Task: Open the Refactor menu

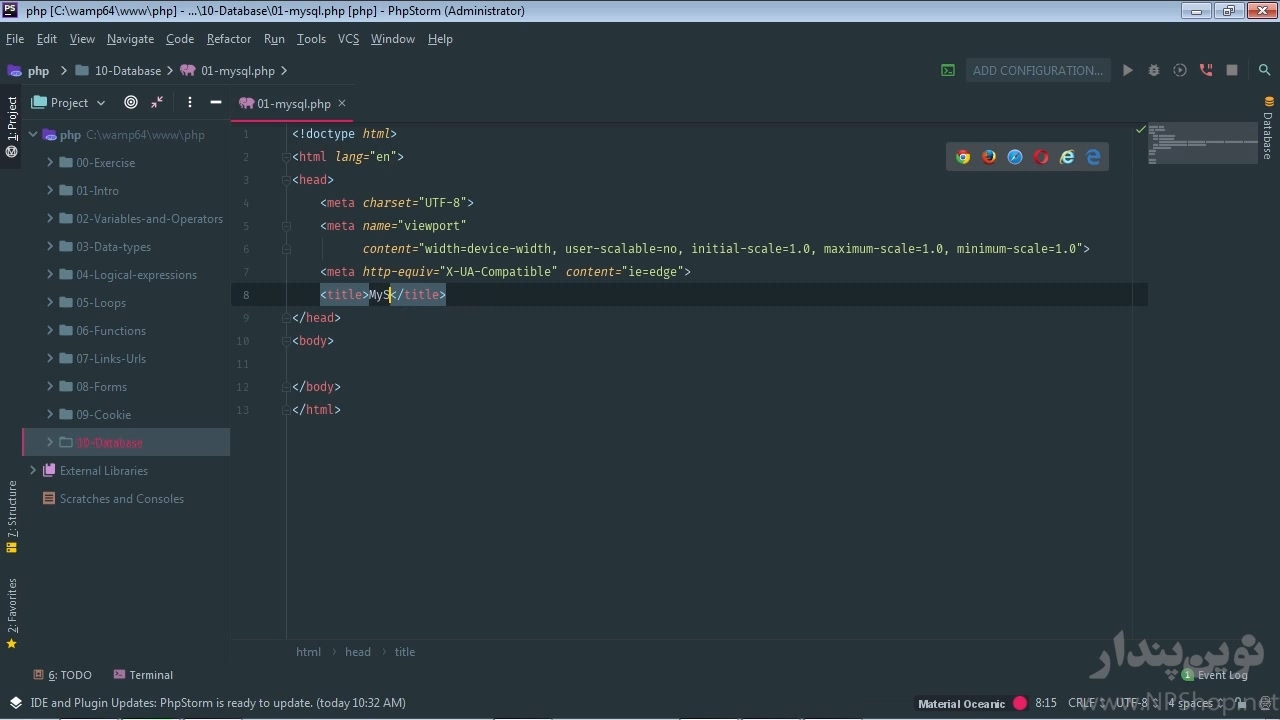Action: (228, 39)
